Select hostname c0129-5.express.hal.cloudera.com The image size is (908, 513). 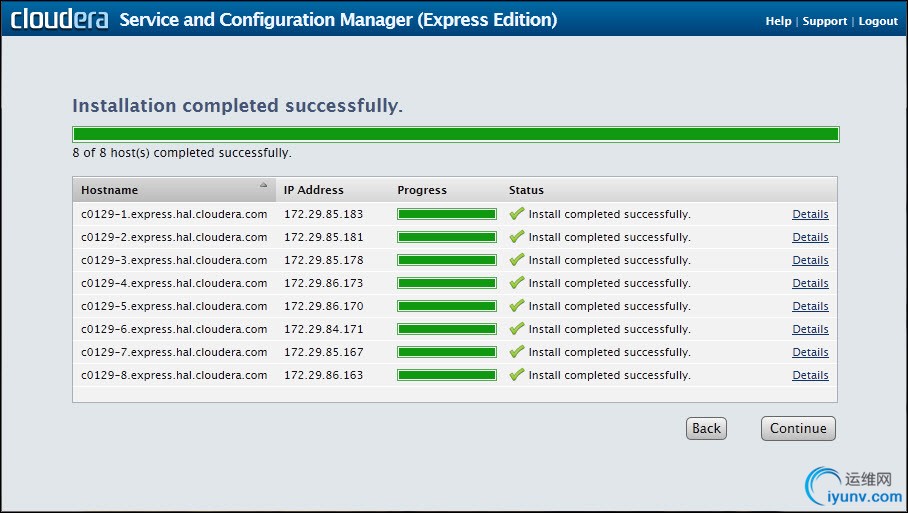174,306
